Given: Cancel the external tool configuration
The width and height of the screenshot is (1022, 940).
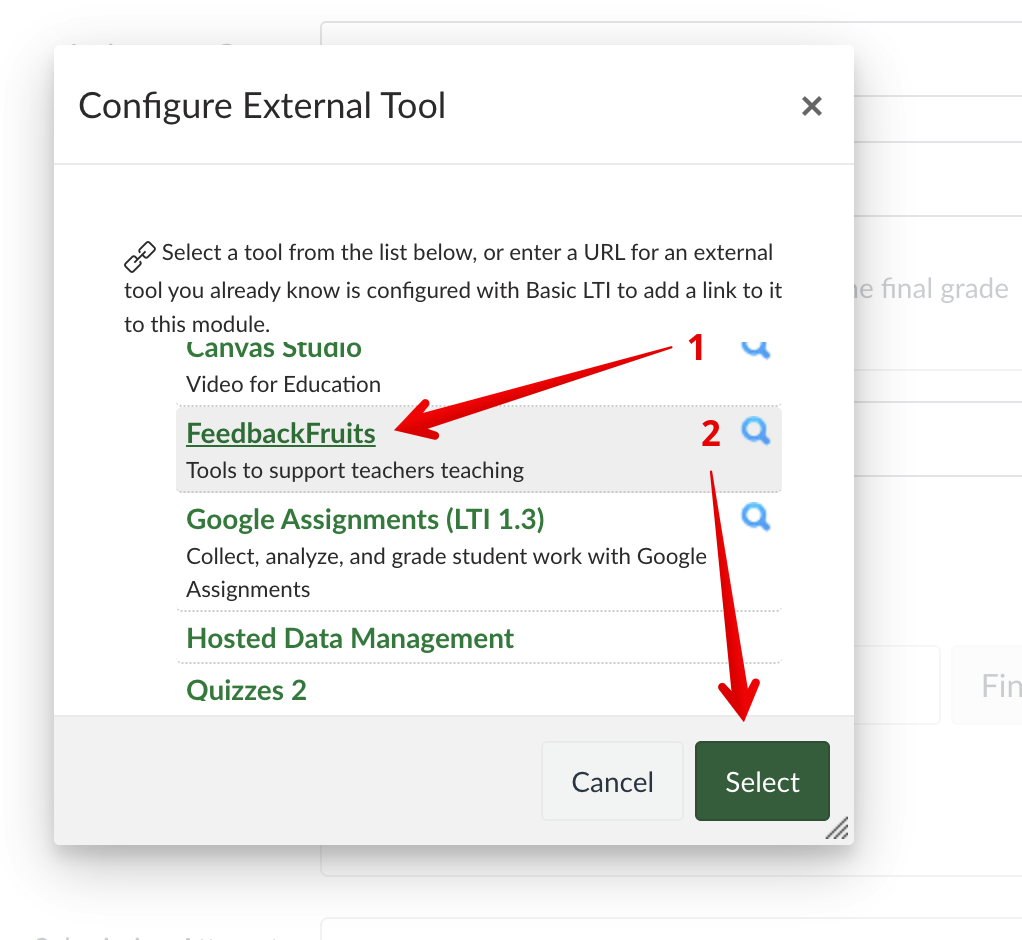Looking at the screenshot, I should click(x=612, y=781).
